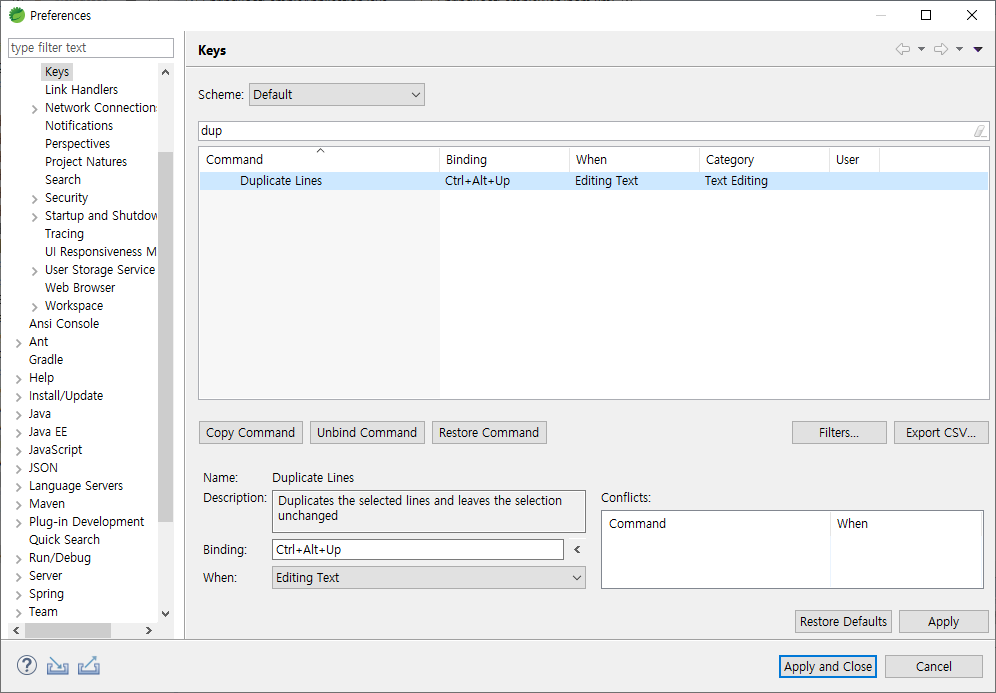The width and height of the screenshot is (996, 693).
Task: Click the Apply button
Action: pos(943,621)
